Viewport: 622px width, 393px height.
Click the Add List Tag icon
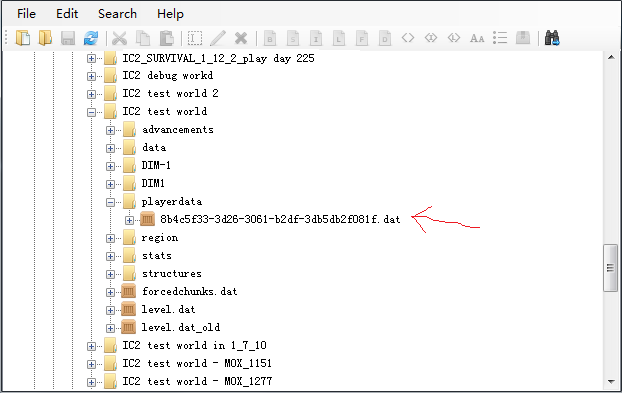[x=500, y=38]
